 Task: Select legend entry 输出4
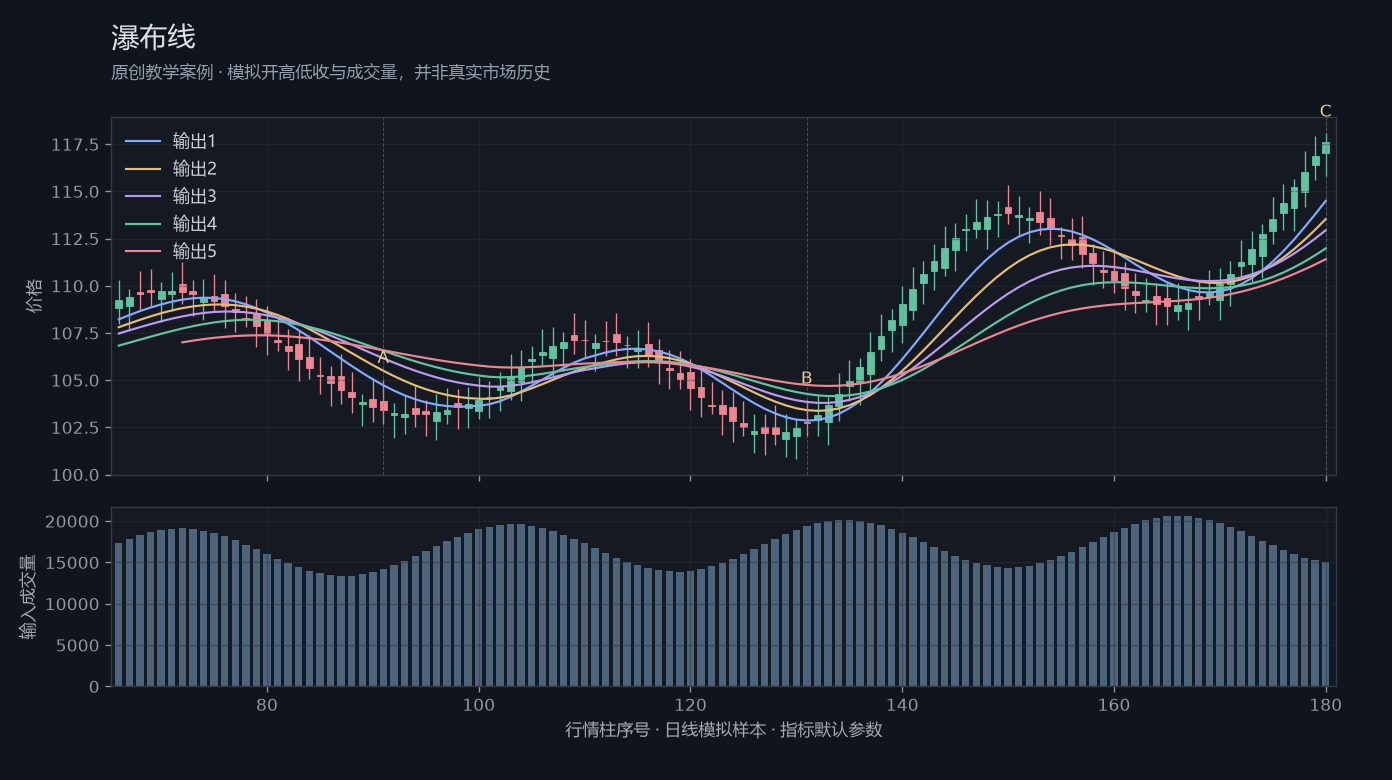click(x=194, y=224)
